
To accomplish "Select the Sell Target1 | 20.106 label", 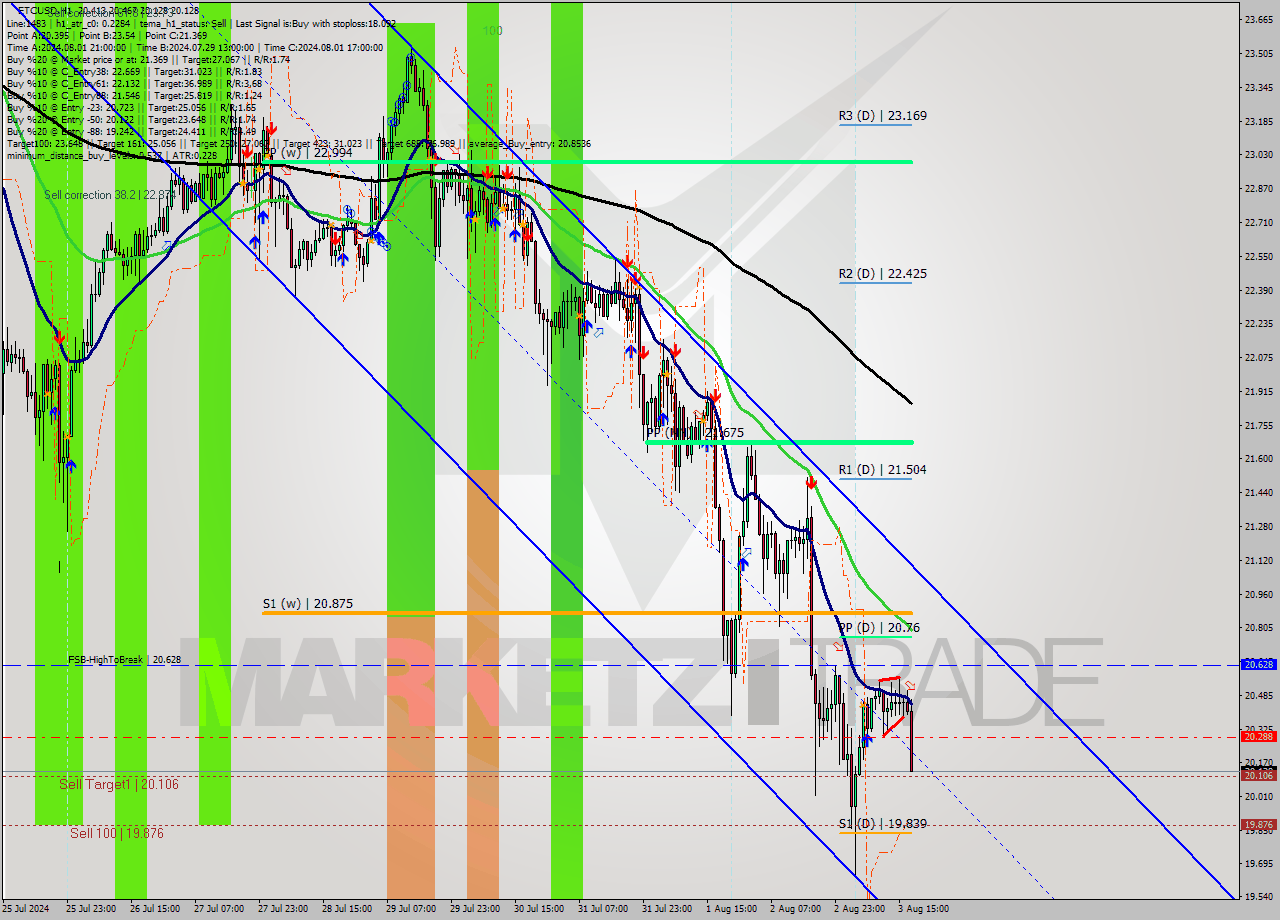I will click(118, 784).
